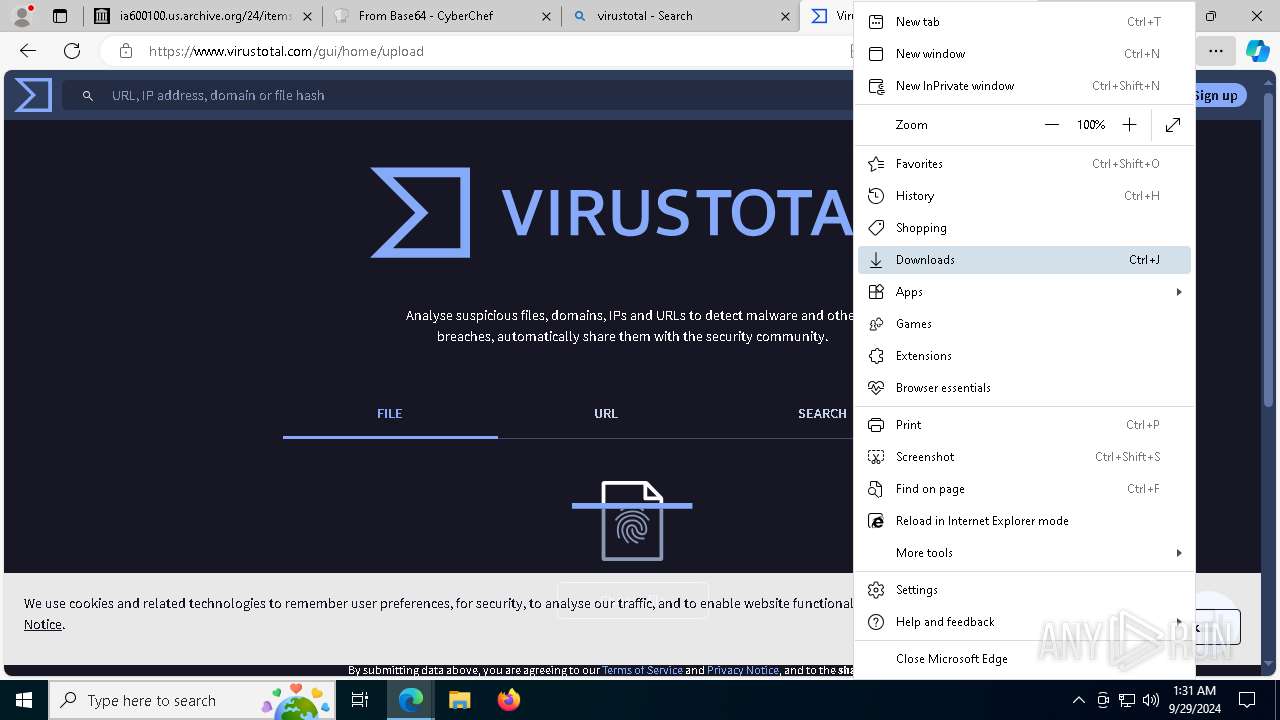Click the site lock icon in the address bar

pyautogui.click(x=125, y=51)
